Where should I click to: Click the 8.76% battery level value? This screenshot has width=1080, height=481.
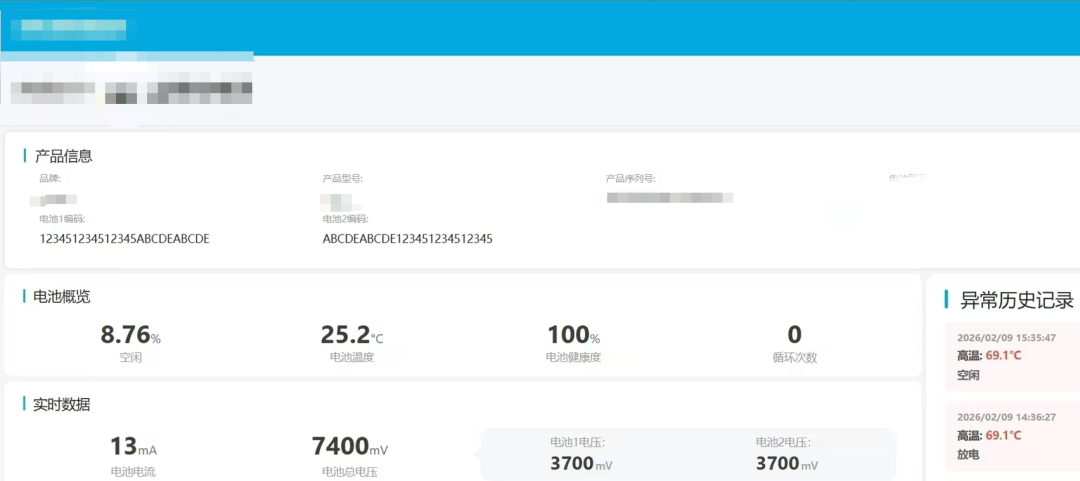(x=130, y=335)
